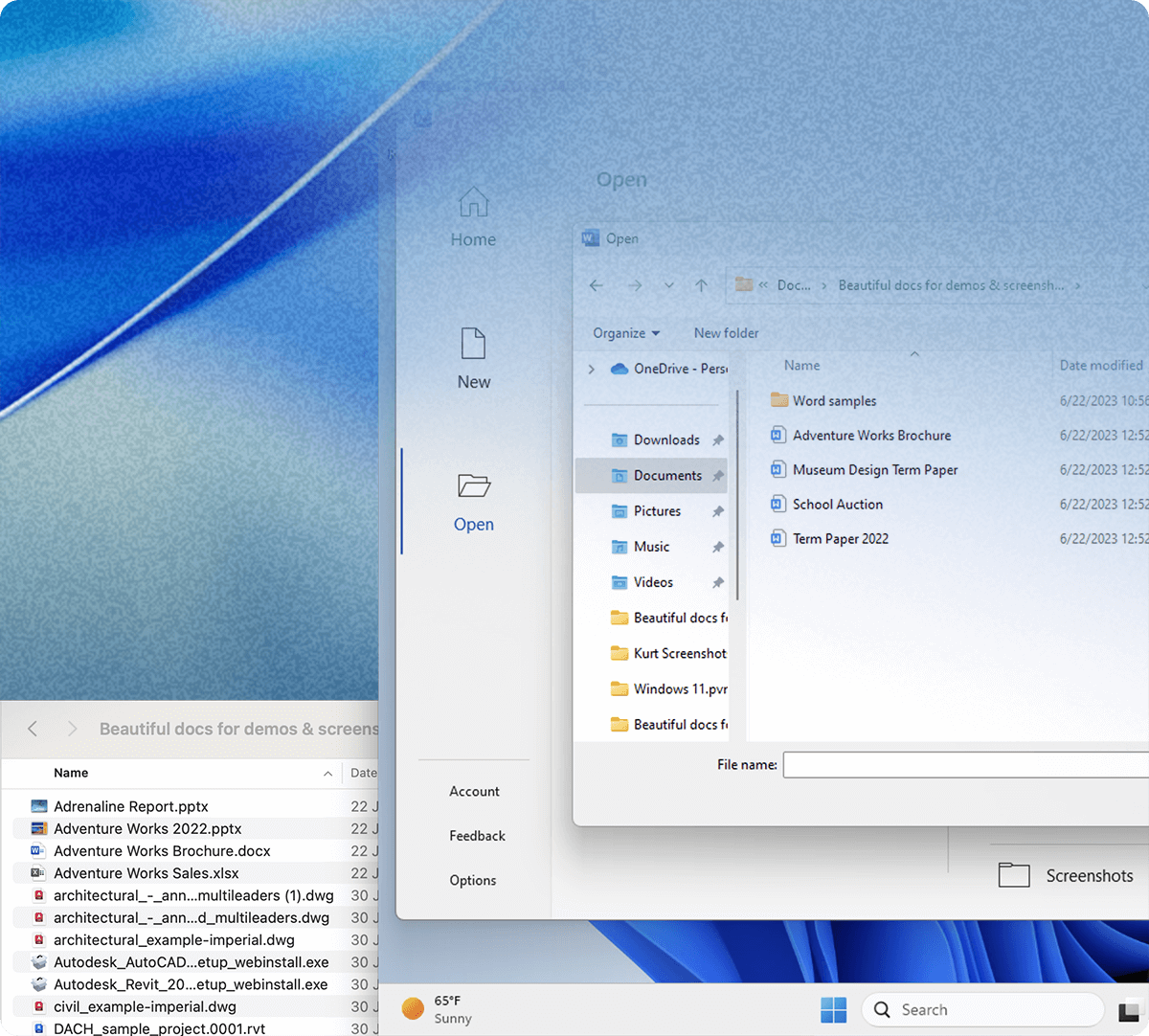
Task: Open Account page in Word sidebar
Action: (474, 792)
